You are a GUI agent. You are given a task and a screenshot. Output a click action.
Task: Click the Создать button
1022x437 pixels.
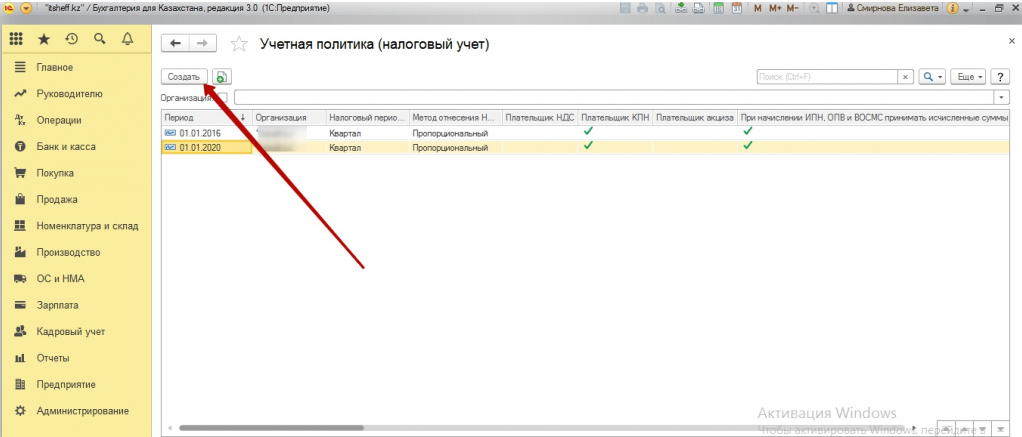click(x=185, y=76)
